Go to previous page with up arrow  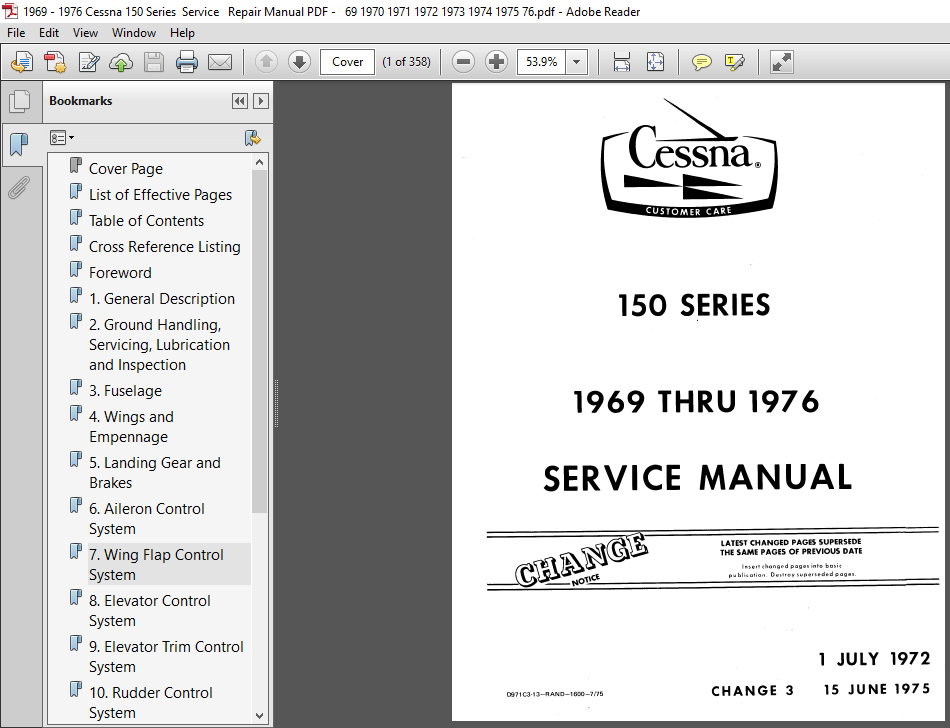[x=266, y=62]
